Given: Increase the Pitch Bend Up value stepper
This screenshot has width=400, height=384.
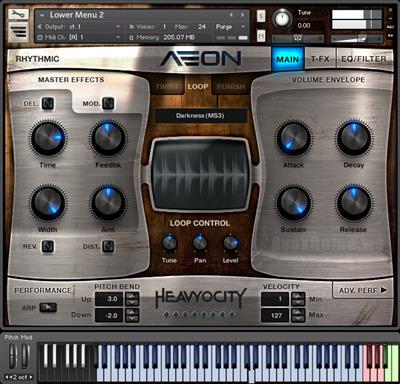Looking at the screenshot, I should (x=132, y=295).
